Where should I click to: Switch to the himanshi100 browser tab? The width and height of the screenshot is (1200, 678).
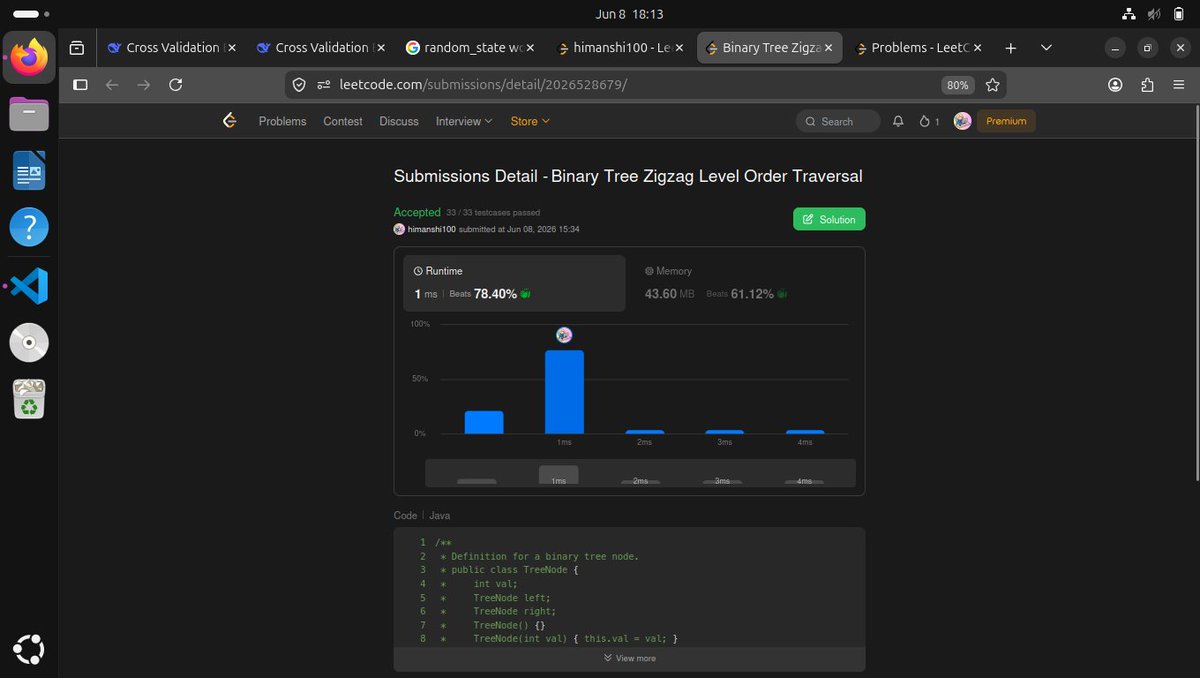[x=618, y=48]
